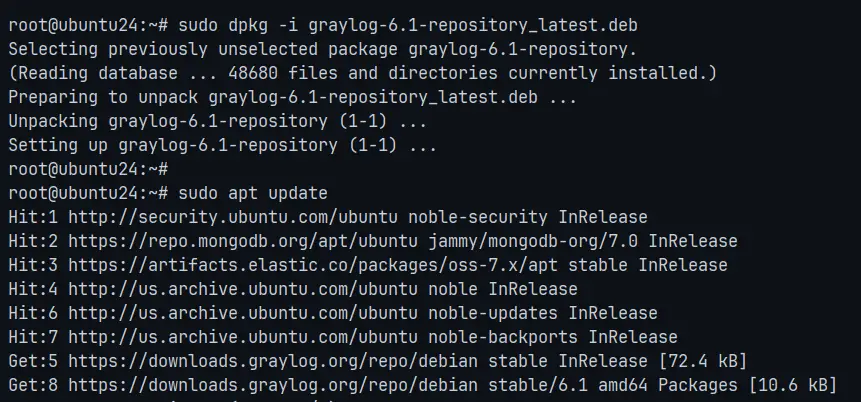Screen dimensions: 861x402
Task: Click 'graylog-6.1-repository_latest.deb' filename in first command
Action: pyautogui.click(x=473, y=25)
